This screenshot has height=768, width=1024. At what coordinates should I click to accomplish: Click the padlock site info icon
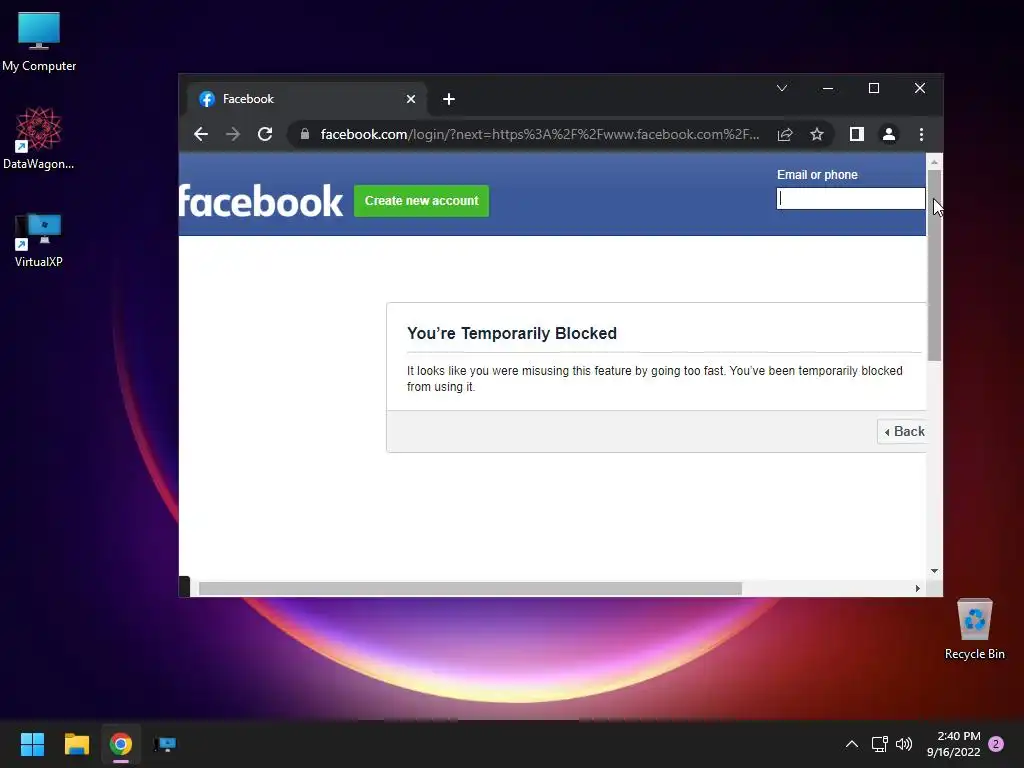(304, 135)
